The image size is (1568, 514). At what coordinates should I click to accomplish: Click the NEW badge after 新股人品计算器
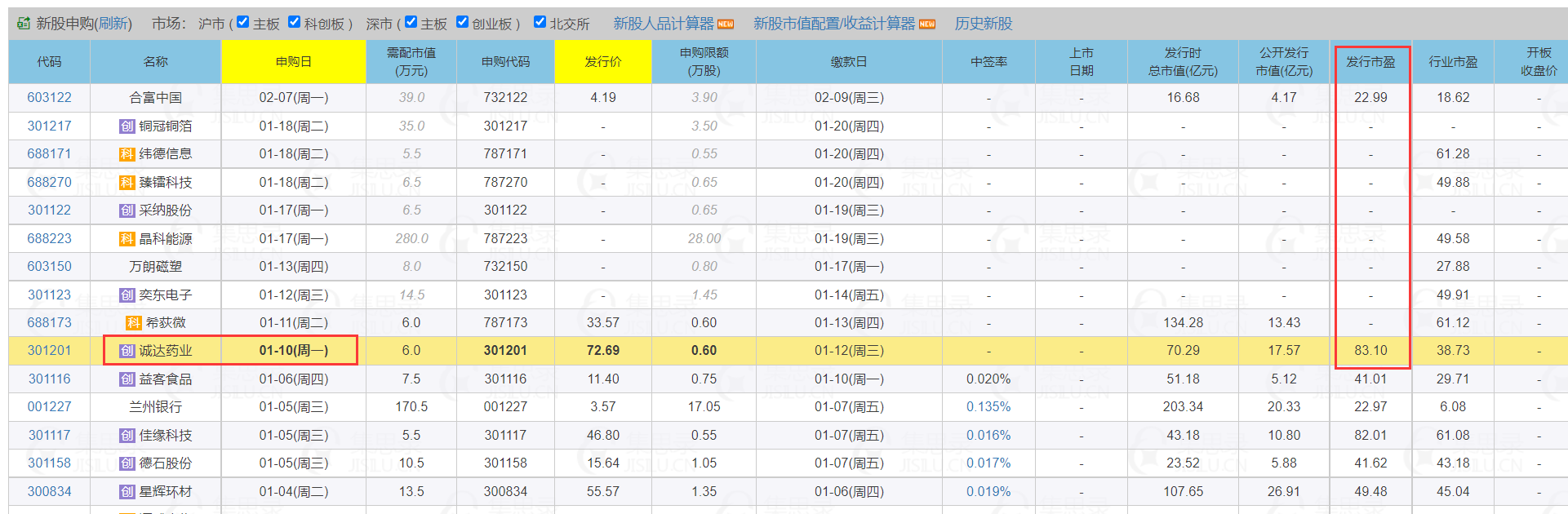726,24
